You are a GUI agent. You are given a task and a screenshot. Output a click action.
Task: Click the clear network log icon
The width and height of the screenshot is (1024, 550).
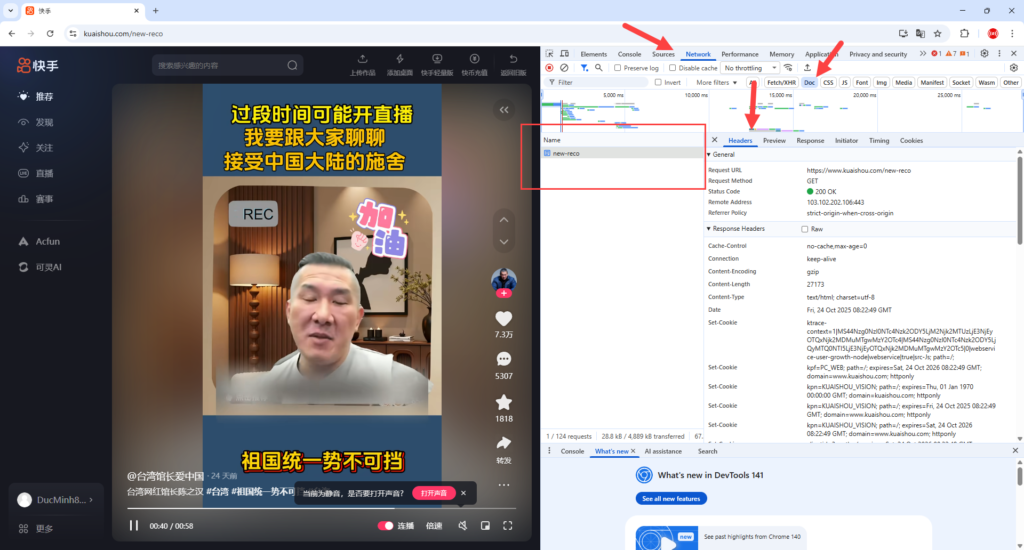click(564, 68)
